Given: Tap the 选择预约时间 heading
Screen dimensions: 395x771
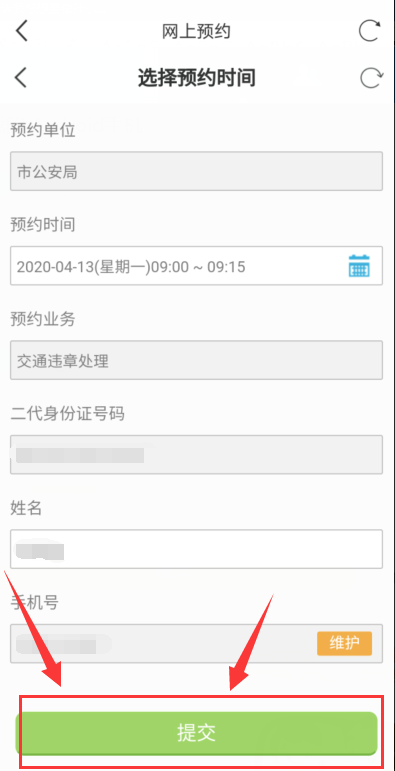Looking at the screenshot, I should 196,78.
